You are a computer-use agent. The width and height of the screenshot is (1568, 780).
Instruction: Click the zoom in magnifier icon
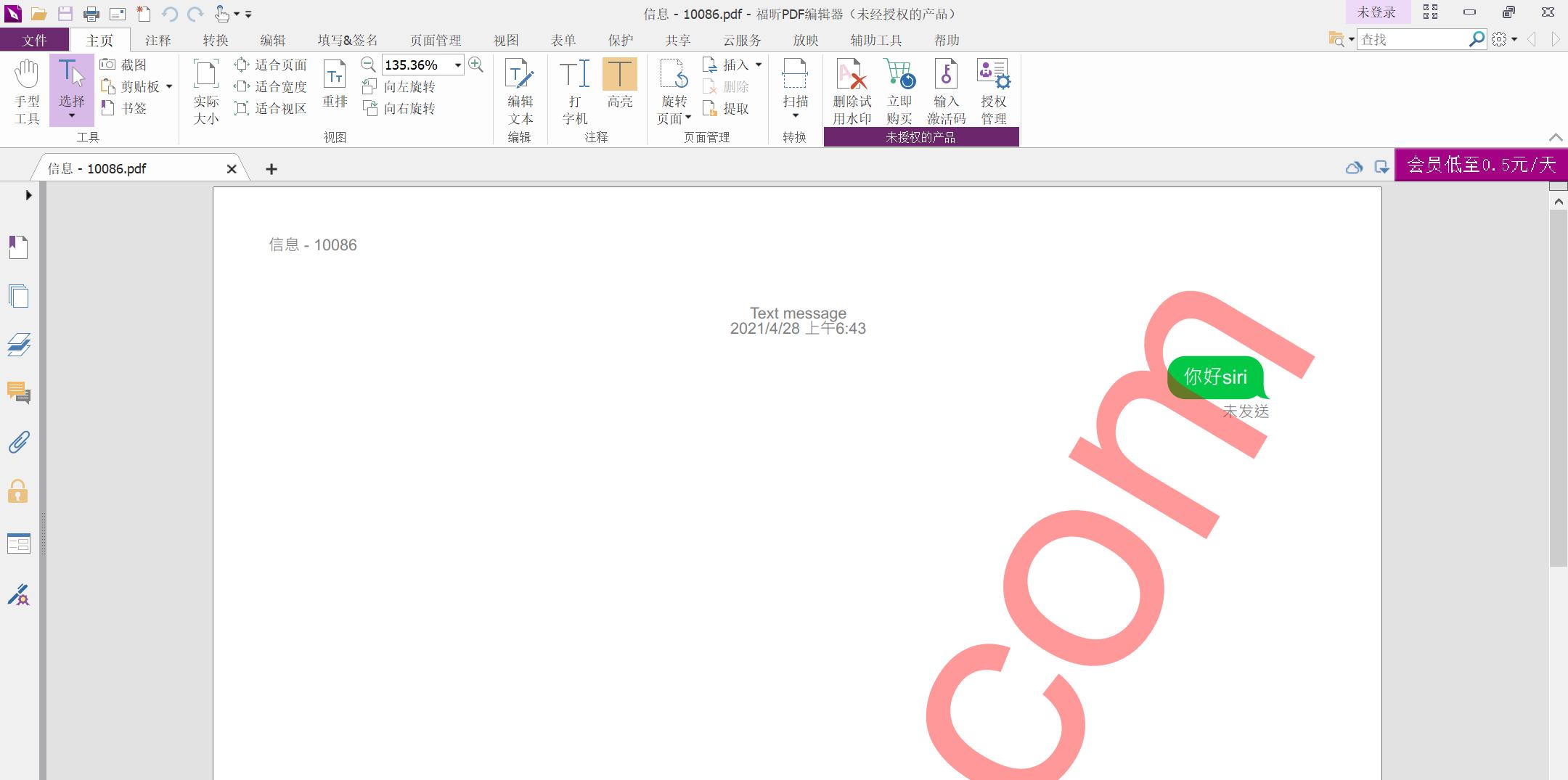[476, 65]
